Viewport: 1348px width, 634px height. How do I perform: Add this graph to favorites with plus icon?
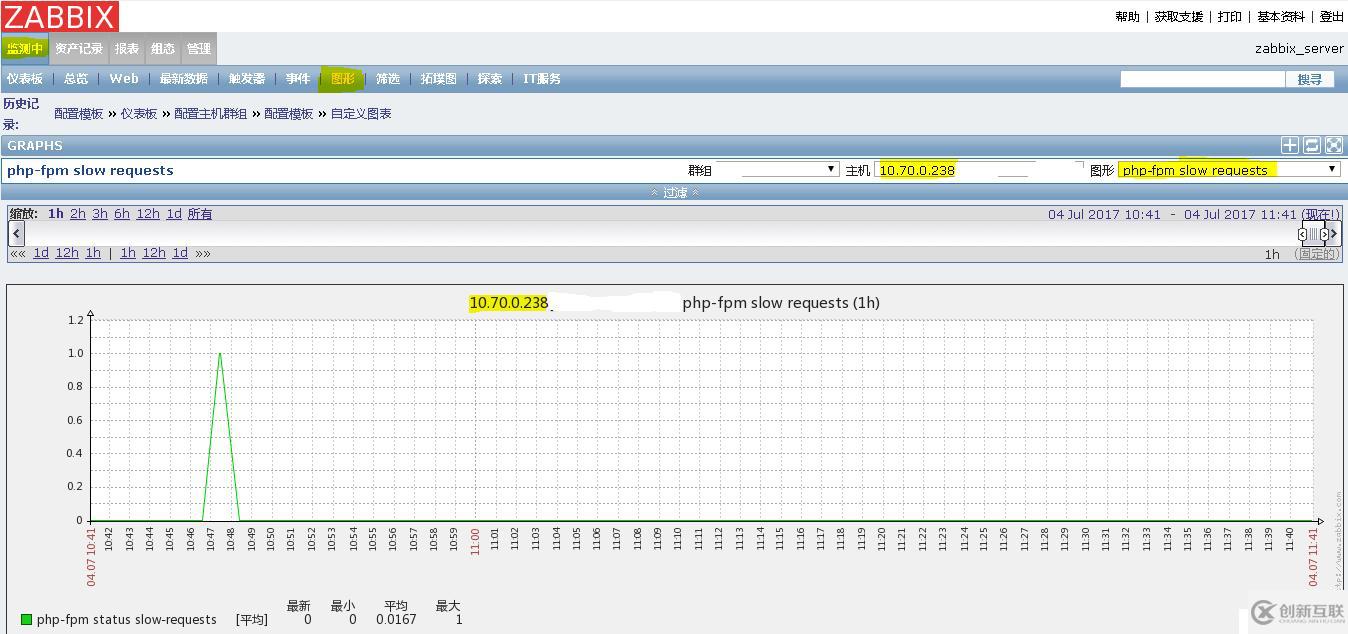click(1290, 145)
